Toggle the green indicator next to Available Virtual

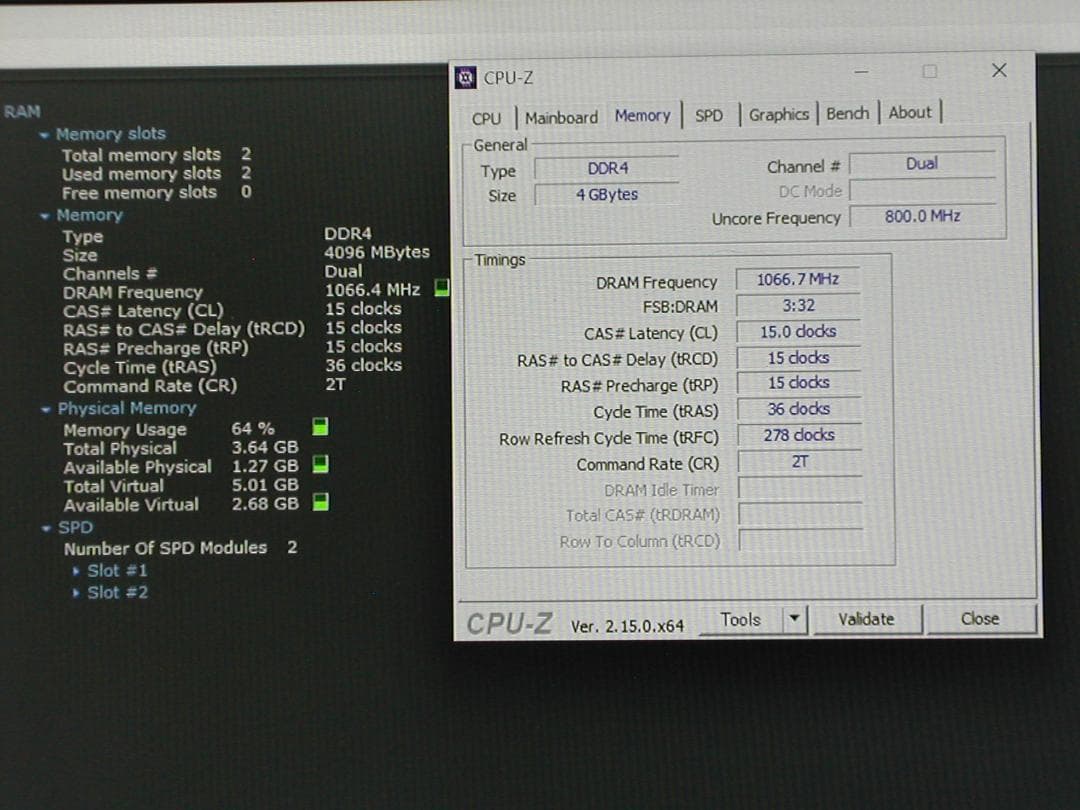pyautogui.click(x=319, y=503)
